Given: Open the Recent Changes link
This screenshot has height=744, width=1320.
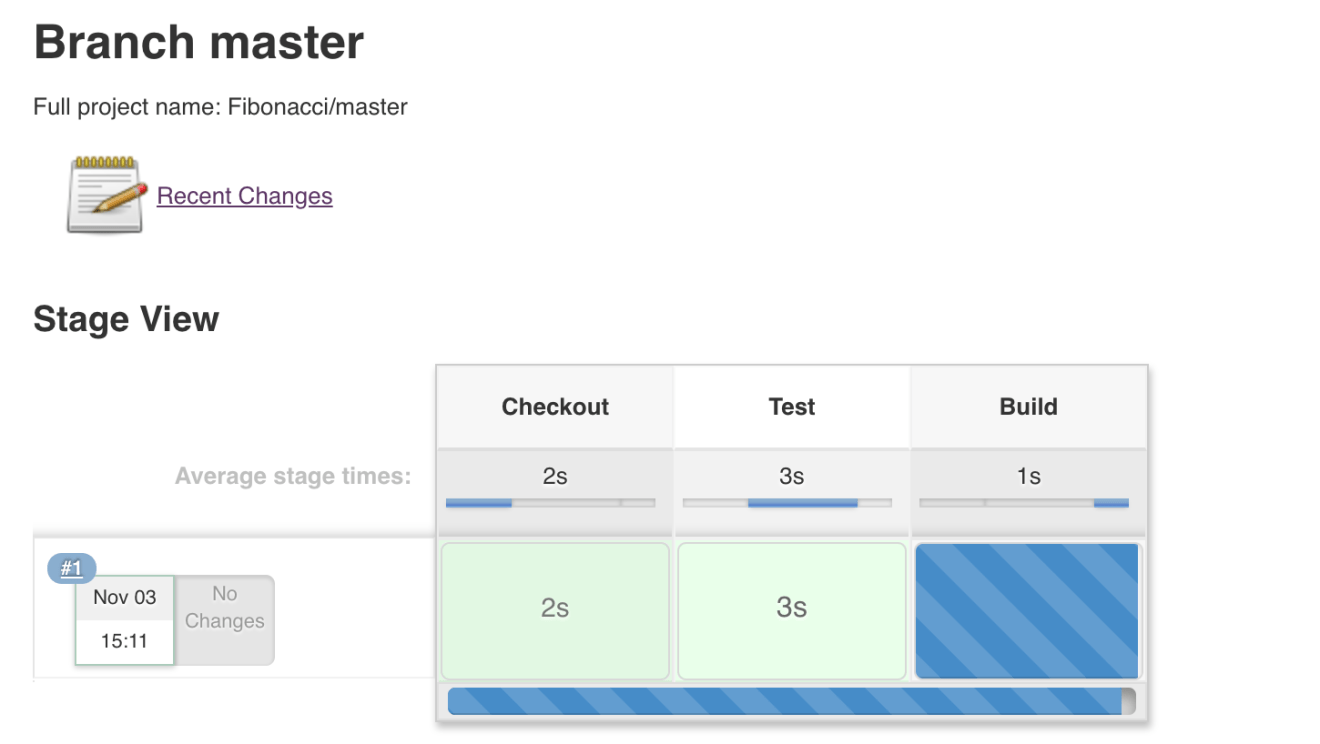Looking at the screenshot, I should [x=245, y=196].
